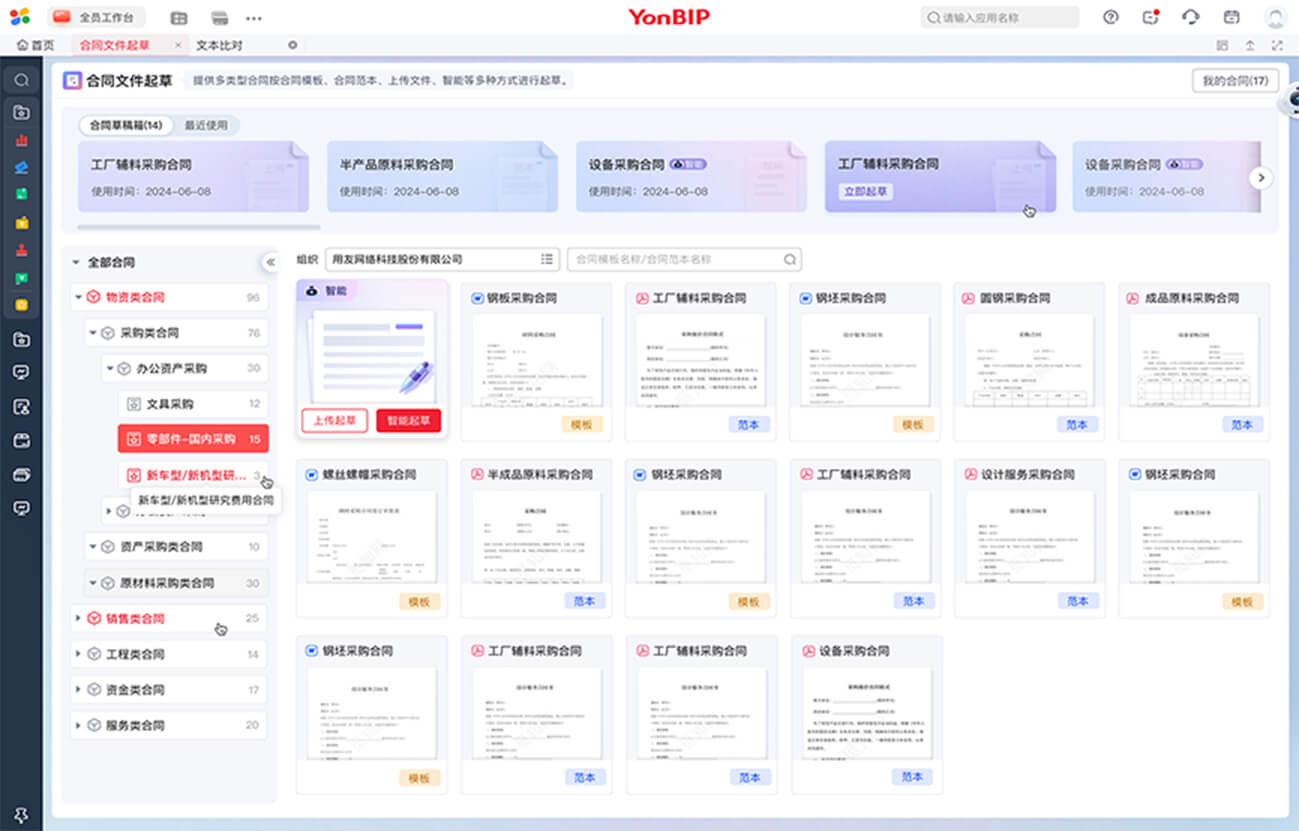Click the pin icon at sidebar bottom
Image resolution: width=1299 pixels, height=831 pixels.
21,814
